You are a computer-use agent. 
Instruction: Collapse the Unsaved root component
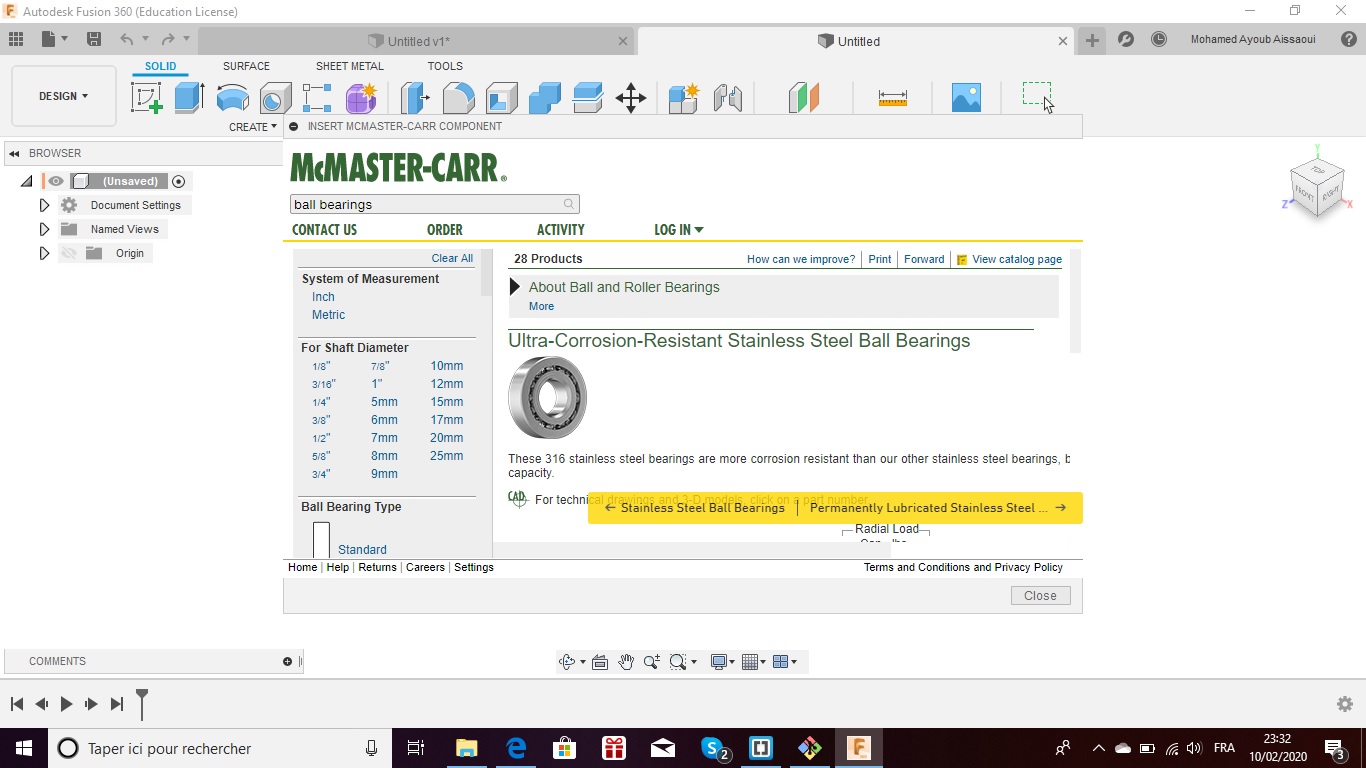pyautogui.click(x=27, y=181)
